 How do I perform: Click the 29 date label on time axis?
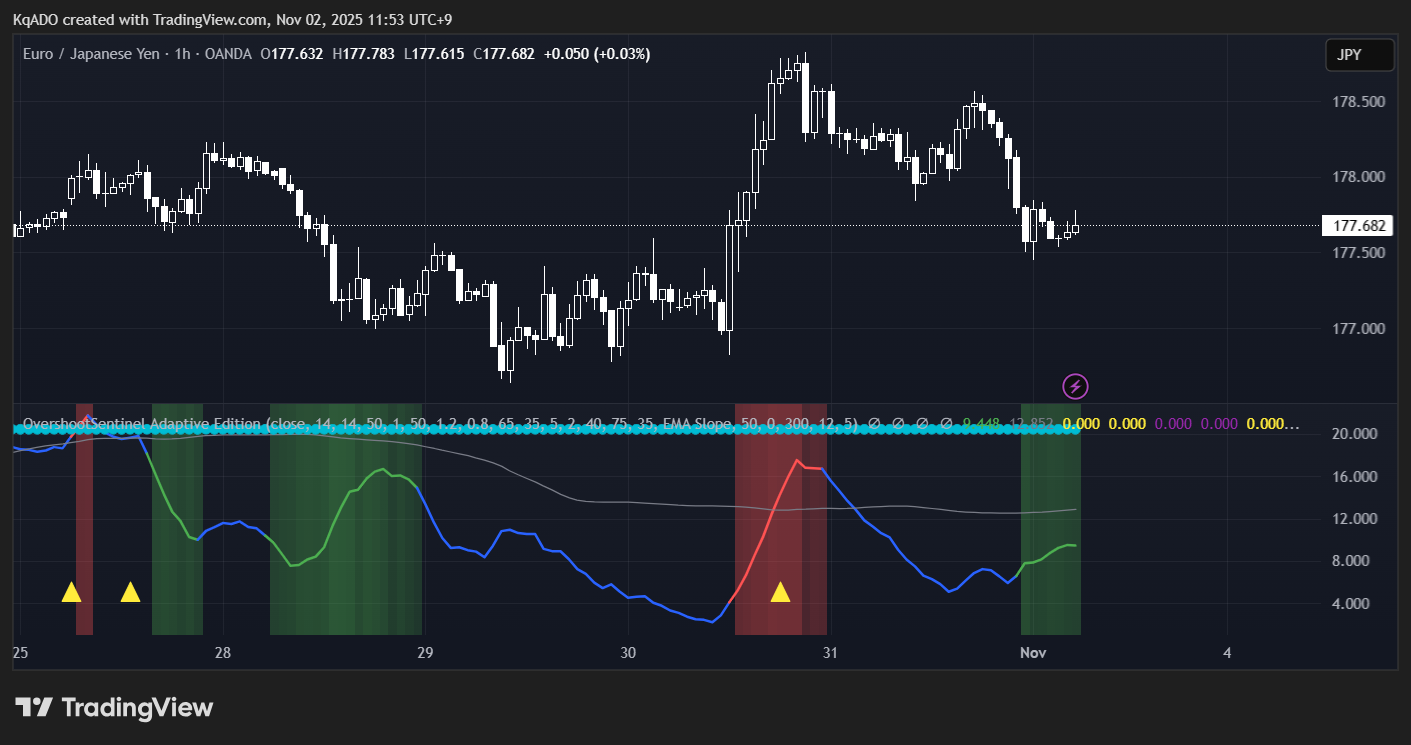pyautogui.click(x=425, y=653)
